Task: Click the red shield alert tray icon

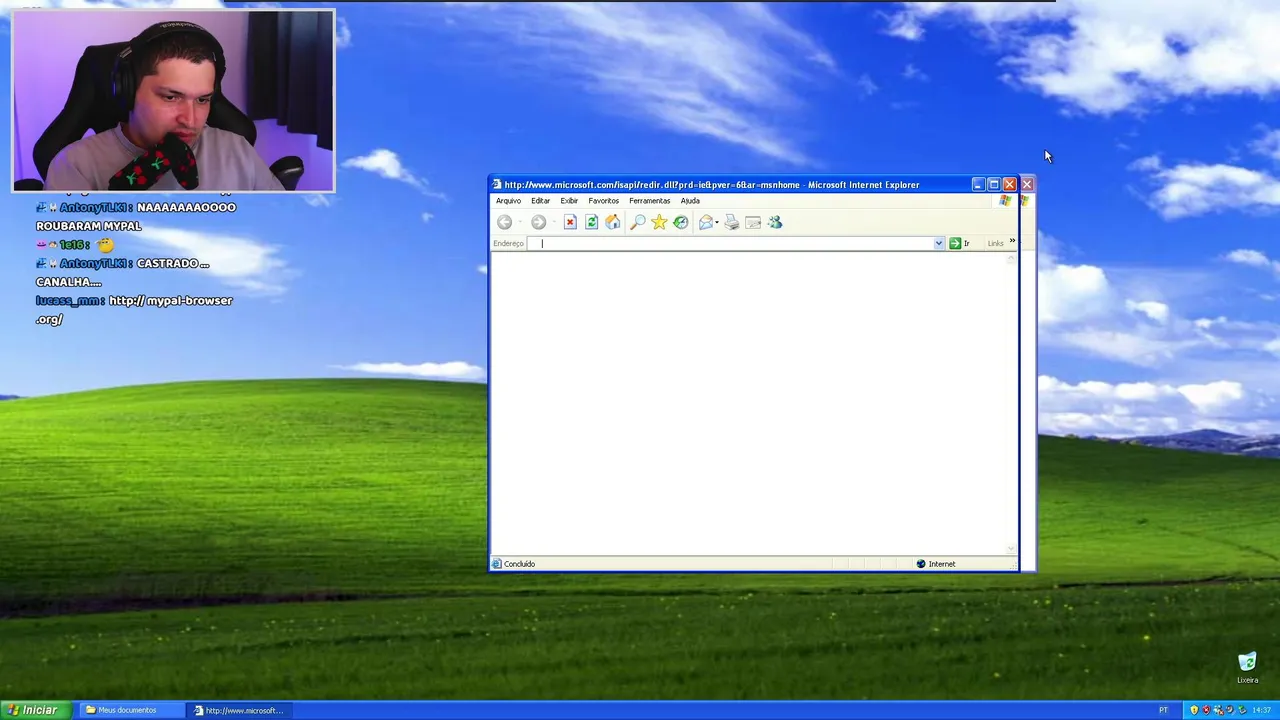Action: pos(1206,710)
